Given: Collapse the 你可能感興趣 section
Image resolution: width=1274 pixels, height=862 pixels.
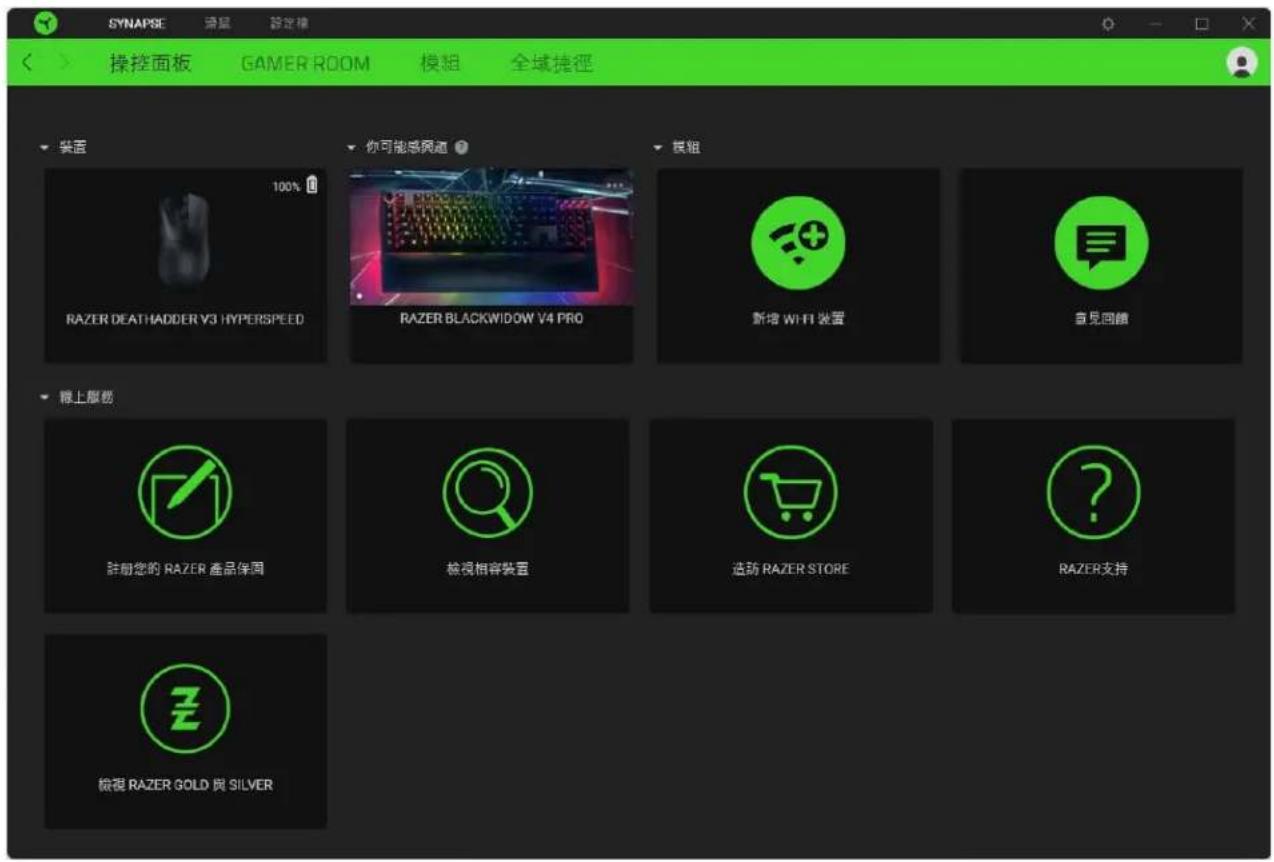Looking at the screenshot, I should click(351, 147).
